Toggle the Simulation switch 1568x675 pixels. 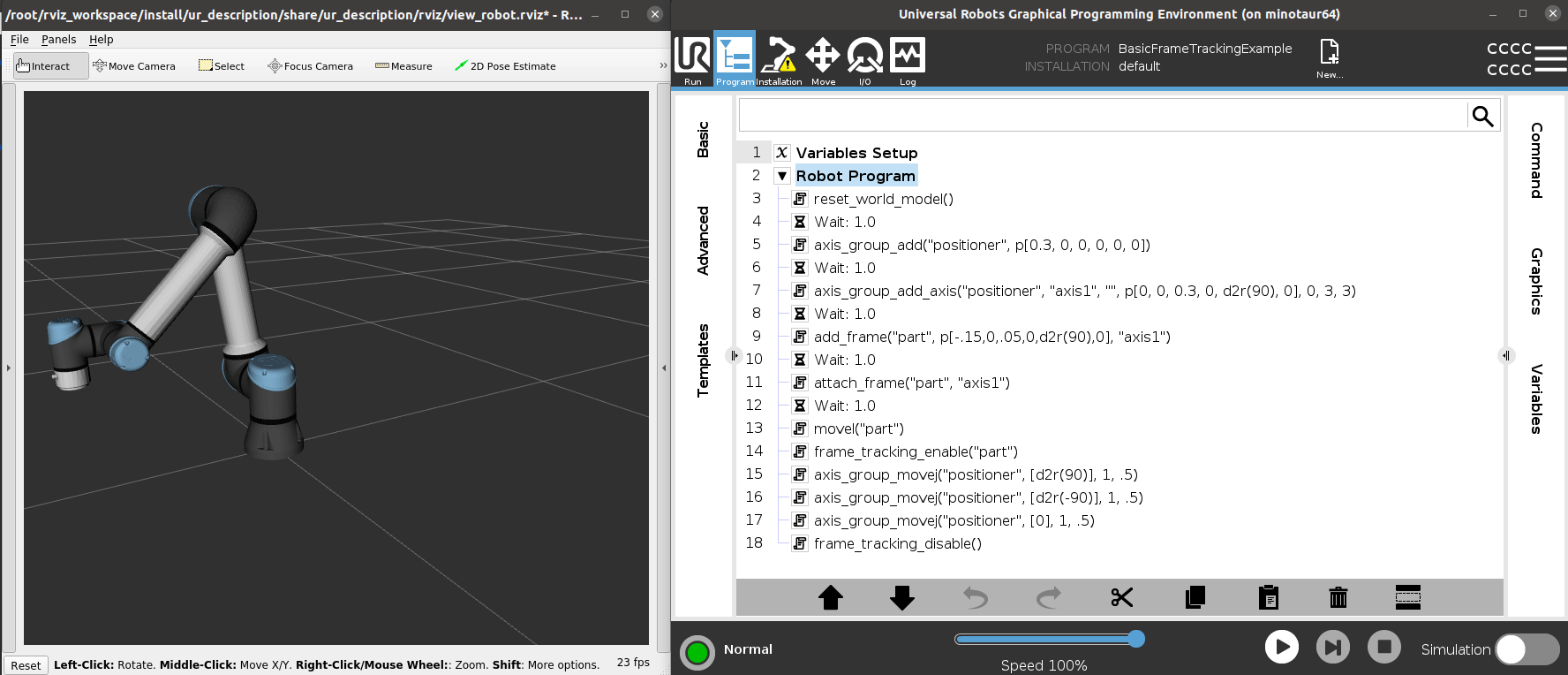point(1527,649)
